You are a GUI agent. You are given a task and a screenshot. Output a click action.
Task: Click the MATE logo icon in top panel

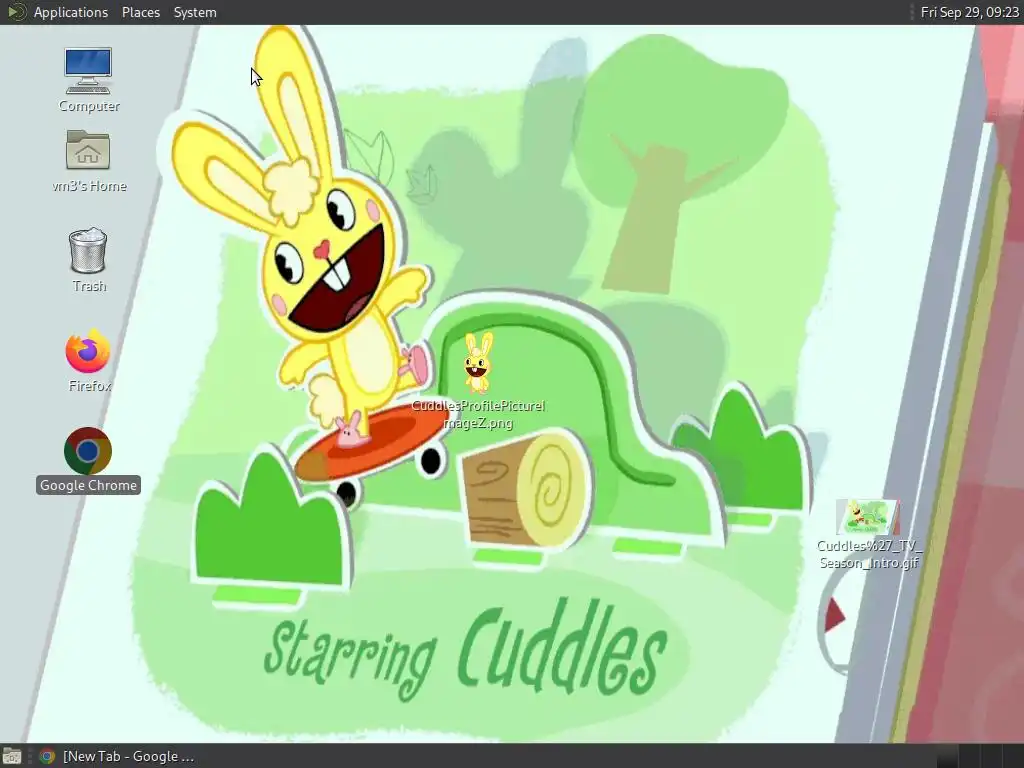click(16, 12)
